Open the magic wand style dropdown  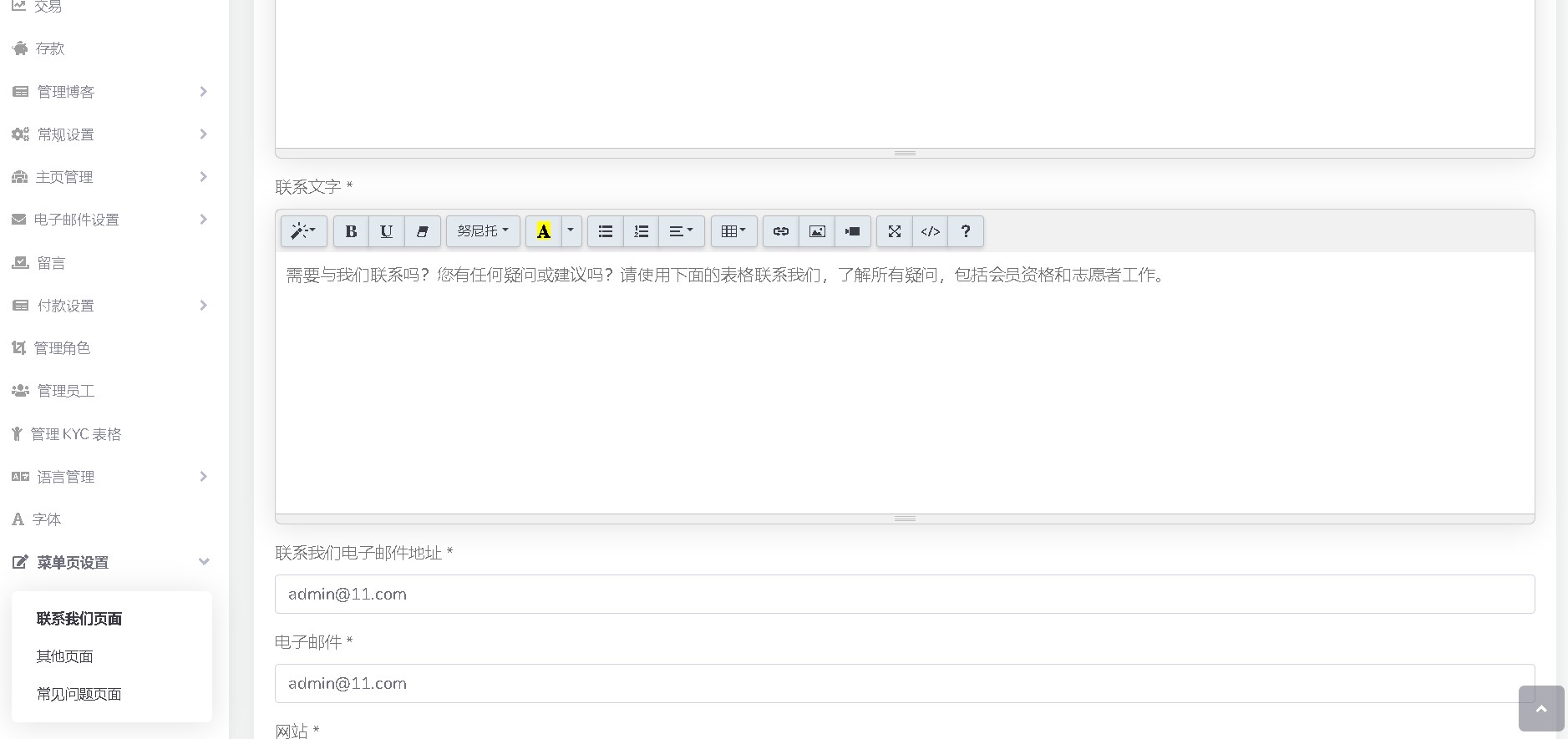point(303,231)
